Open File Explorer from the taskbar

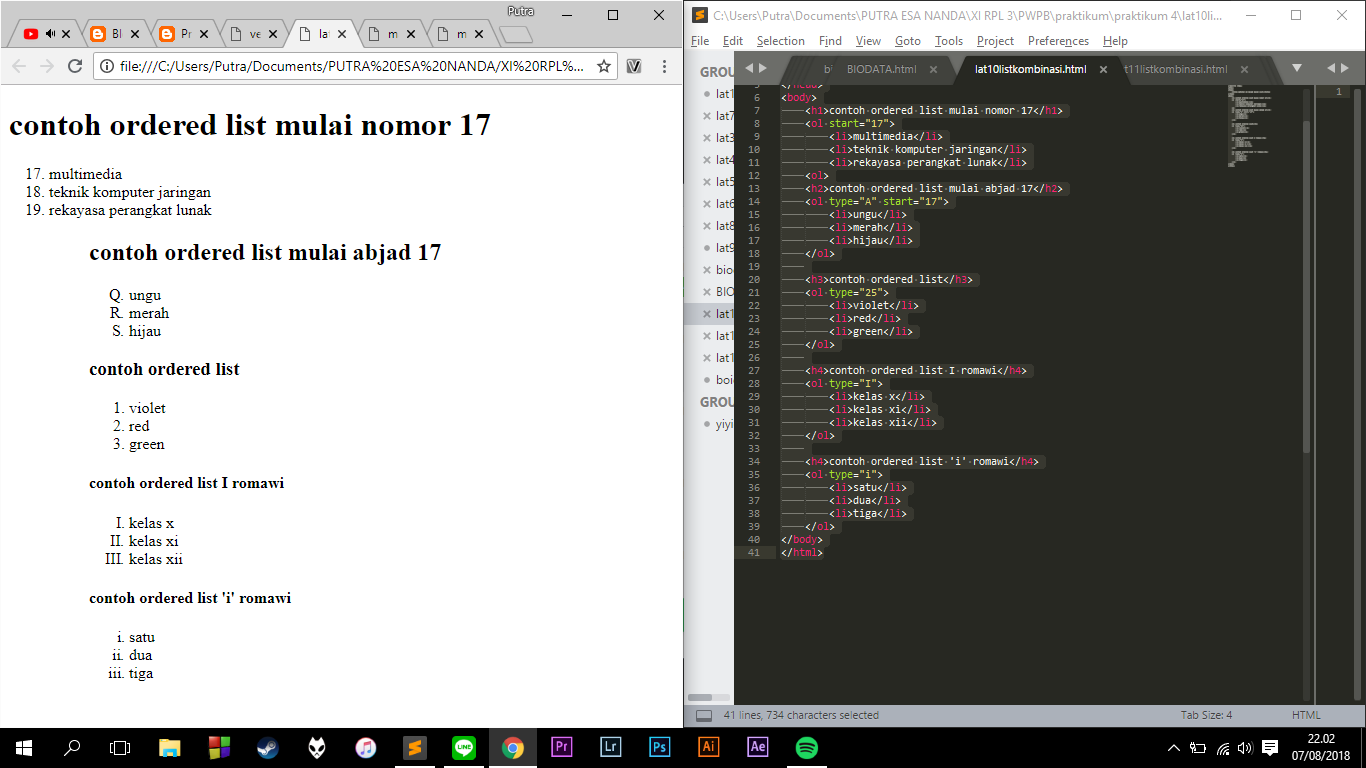[170, 747]
